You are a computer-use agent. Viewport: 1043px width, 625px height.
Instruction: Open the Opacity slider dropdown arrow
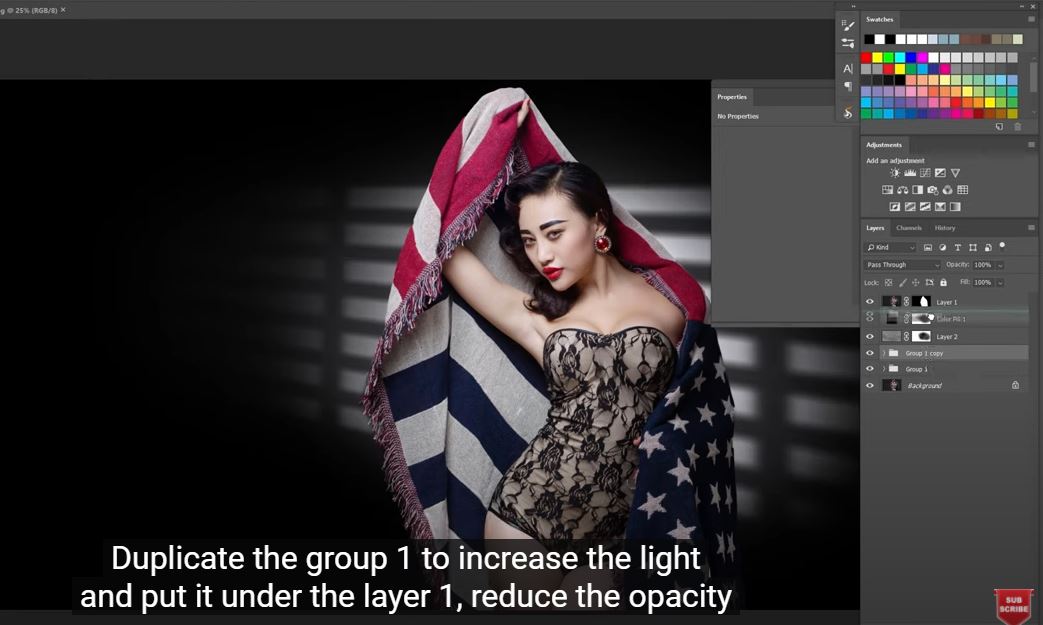coord(1000,265)
